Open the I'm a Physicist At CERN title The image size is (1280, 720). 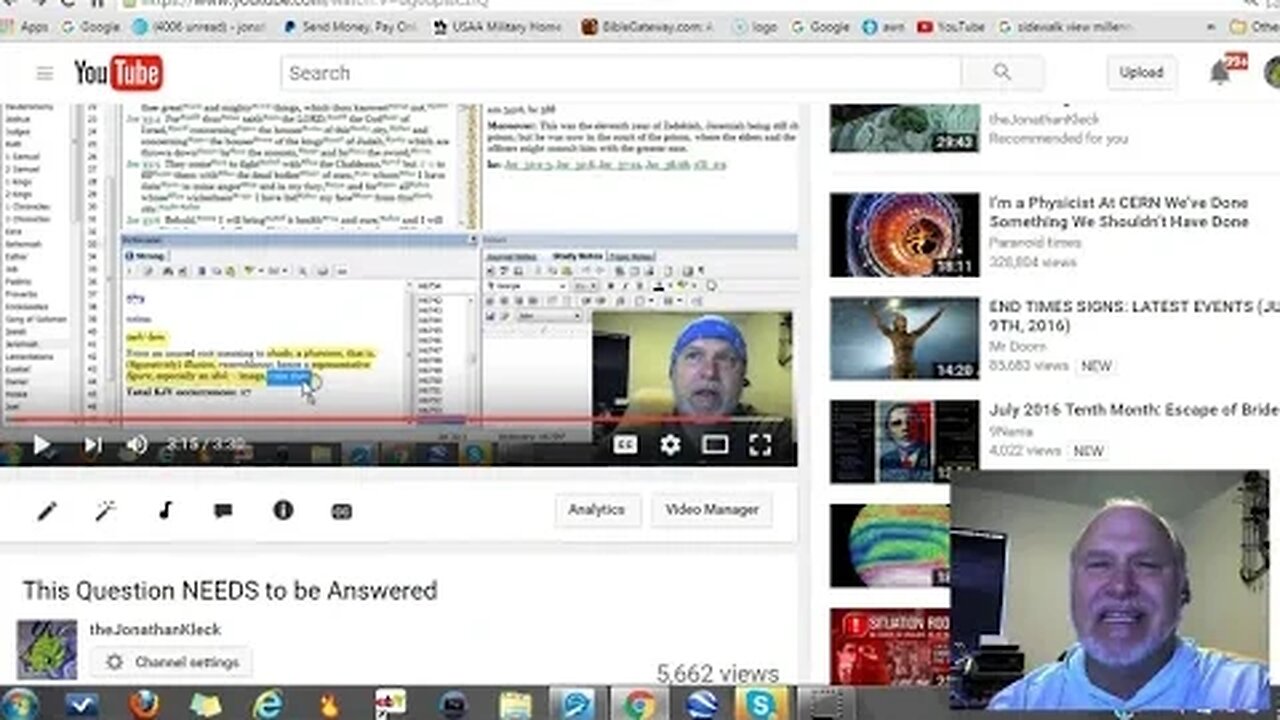[x=1119, y=212]
